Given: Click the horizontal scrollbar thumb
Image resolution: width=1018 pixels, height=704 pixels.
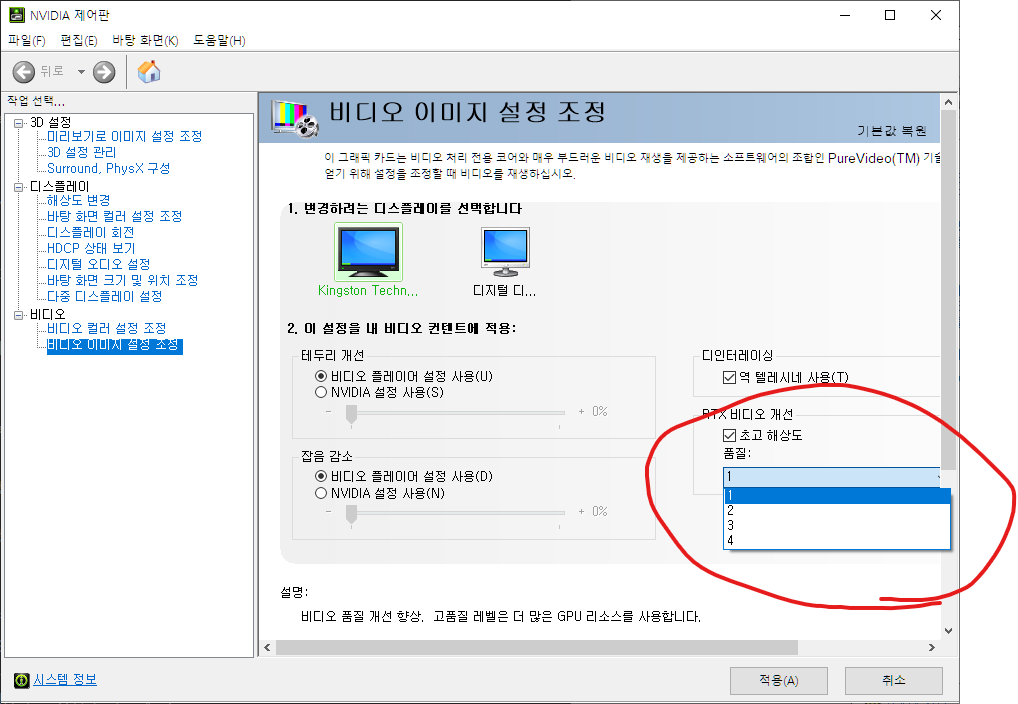Looking at the screenshot, I should point(537,647).
